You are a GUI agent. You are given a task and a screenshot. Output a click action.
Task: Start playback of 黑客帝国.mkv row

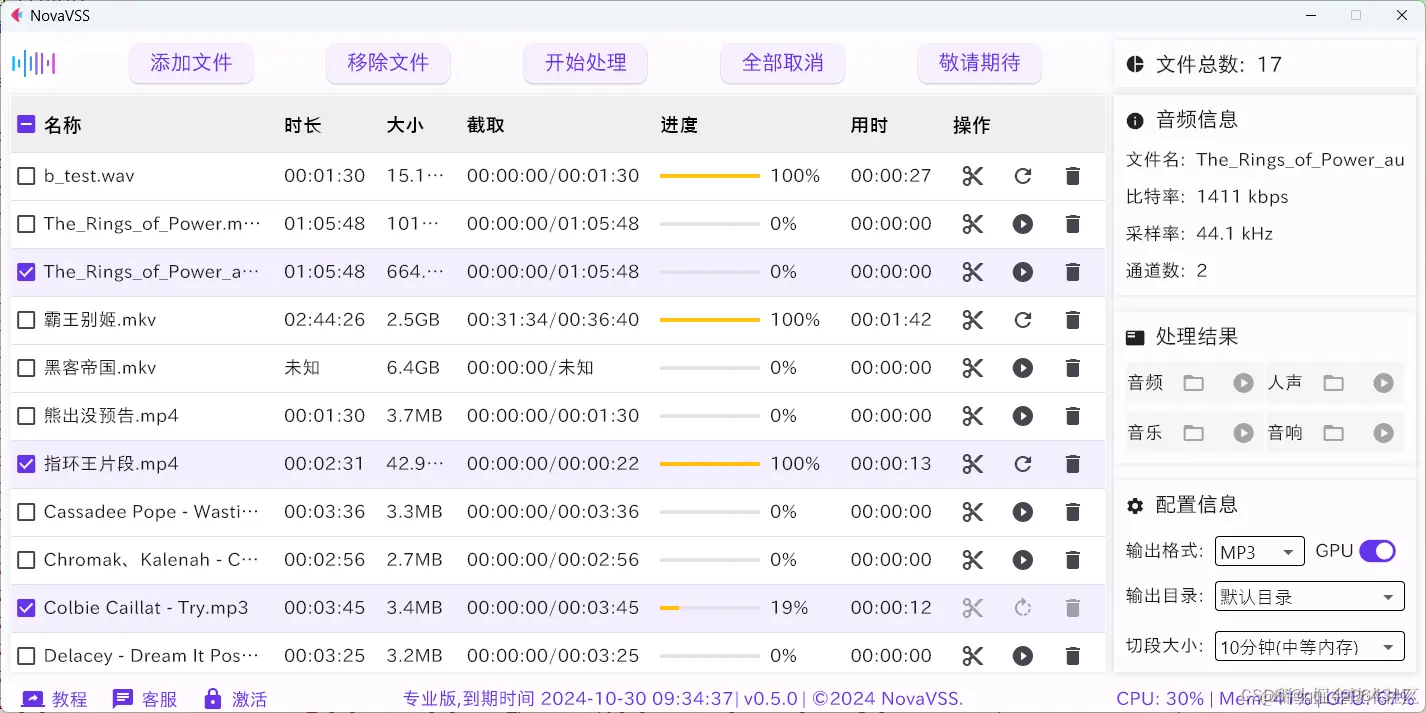(1022, 368)
